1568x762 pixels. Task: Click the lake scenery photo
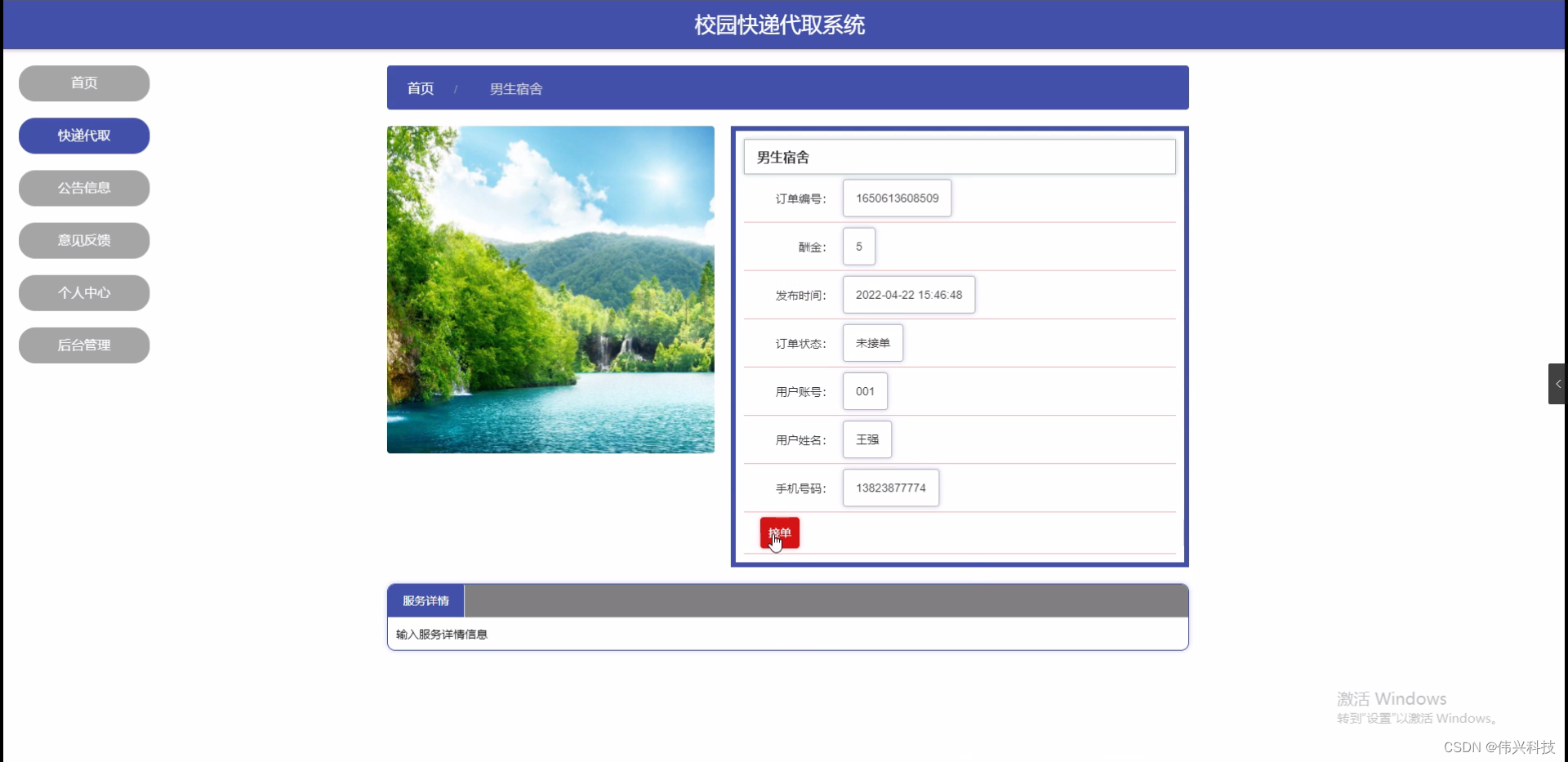(x=550, y=289)
